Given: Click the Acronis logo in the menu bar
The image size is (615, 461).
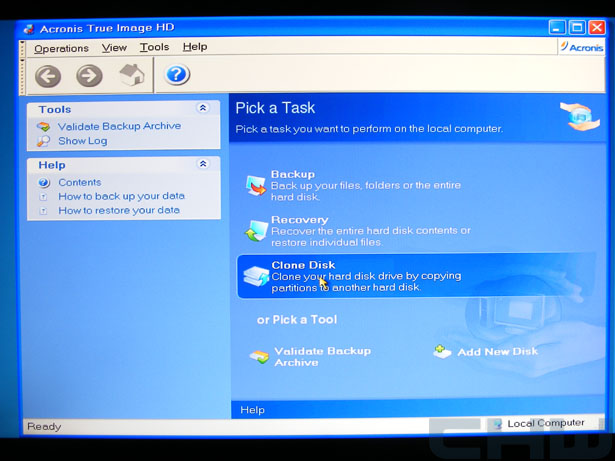Looking at the screenshot, I should 582,47.
